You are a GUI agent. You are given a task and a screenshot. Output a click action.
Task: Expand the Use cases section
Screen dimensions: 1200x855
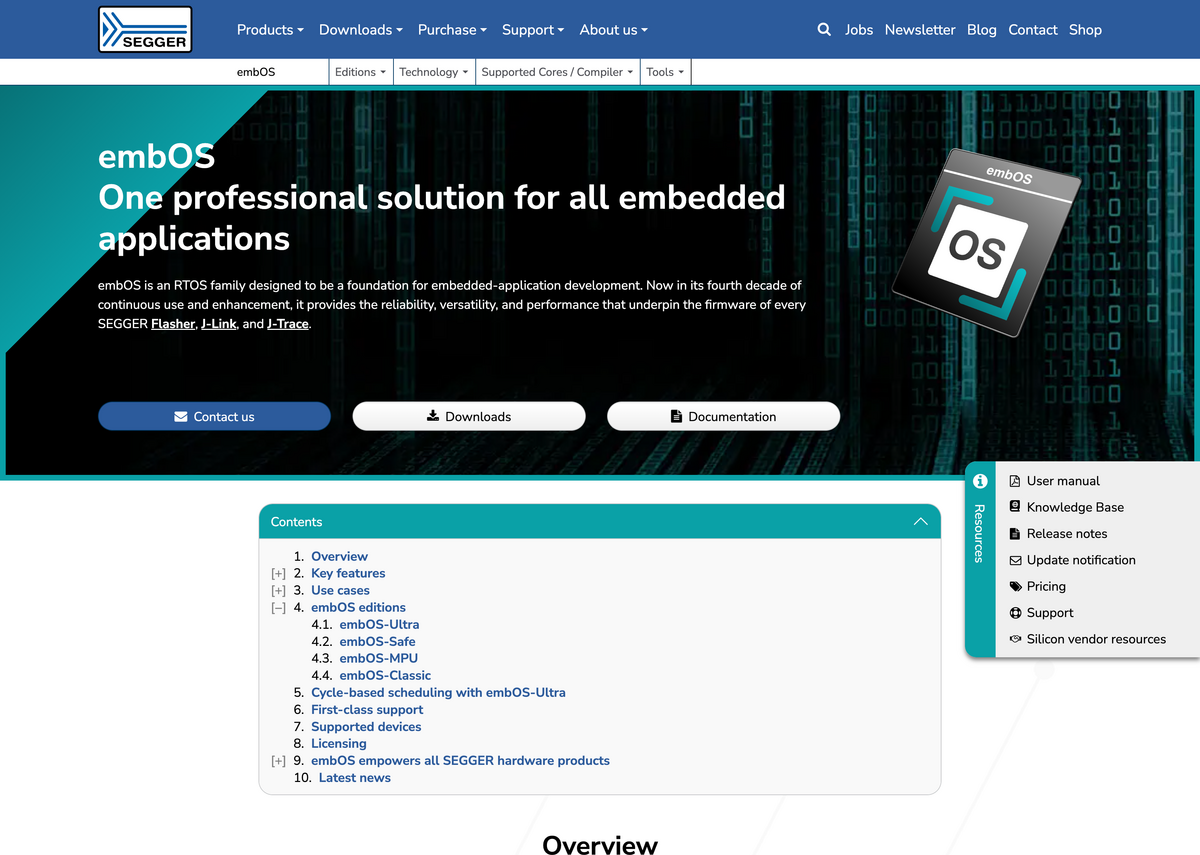click(x=279, y=591)
